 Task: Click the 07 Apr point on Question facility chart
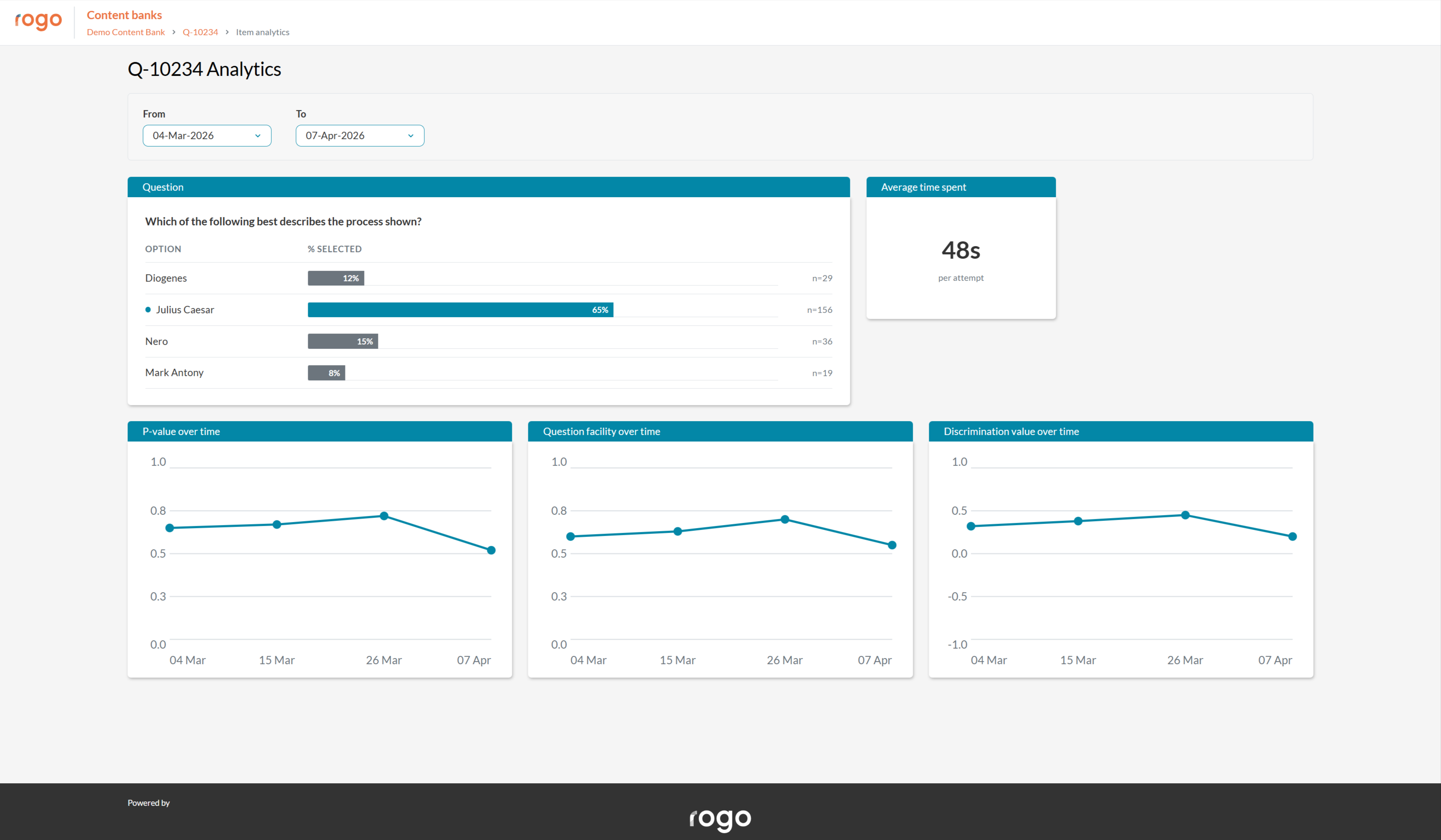(892, 545)
